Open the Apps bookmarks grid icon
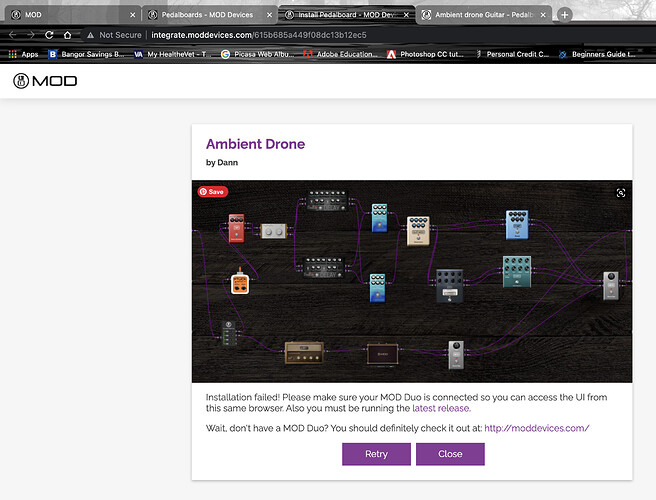 pos(13,54)
